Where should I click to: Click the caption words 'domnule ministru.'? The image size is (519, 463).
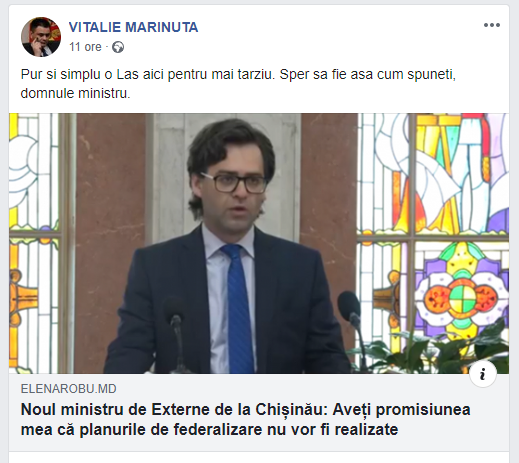pyautogui.click(x=75, y=93)
